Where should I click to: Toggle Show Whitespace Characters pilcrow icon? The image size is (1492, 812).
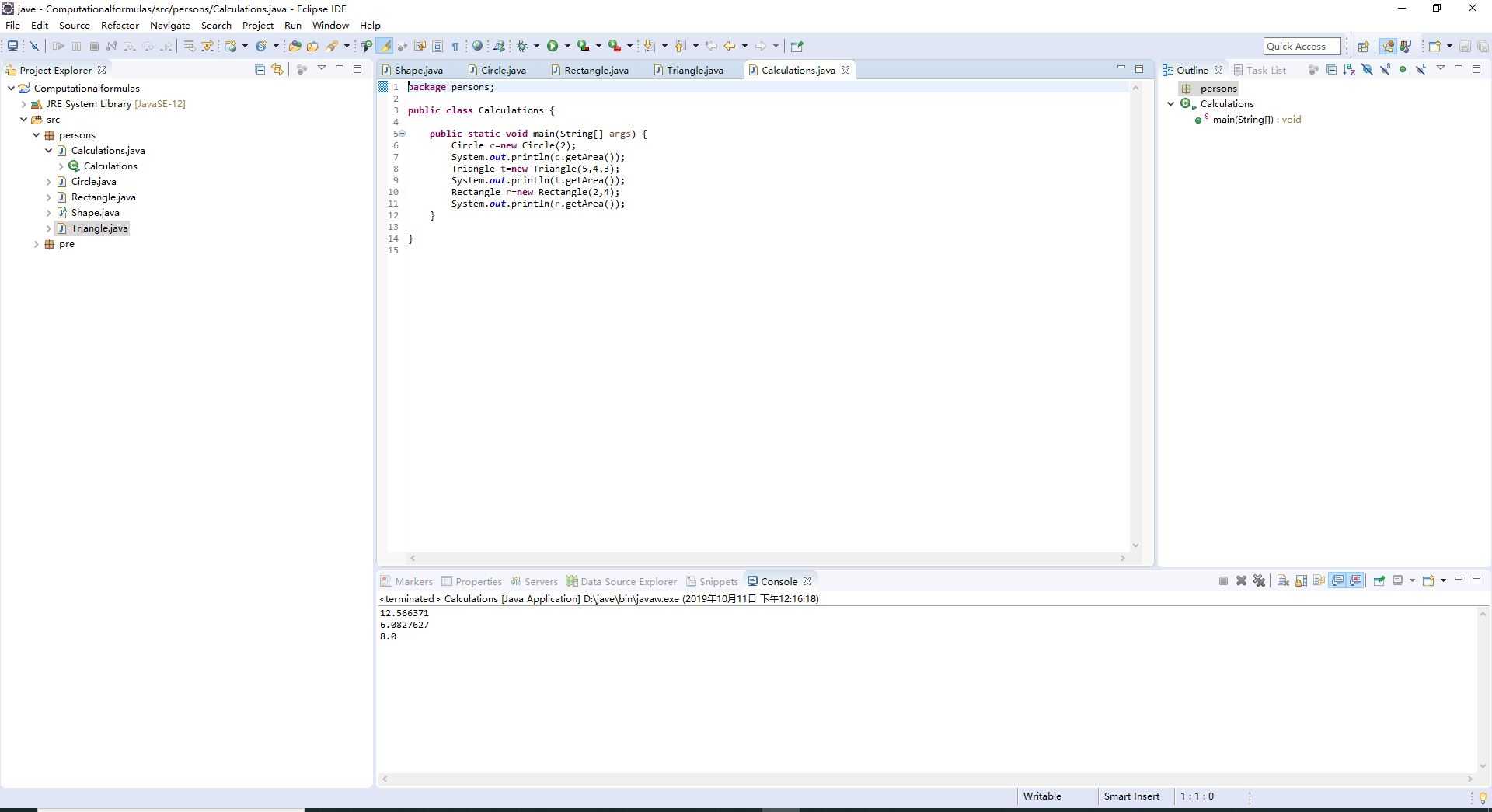point(456,46)
